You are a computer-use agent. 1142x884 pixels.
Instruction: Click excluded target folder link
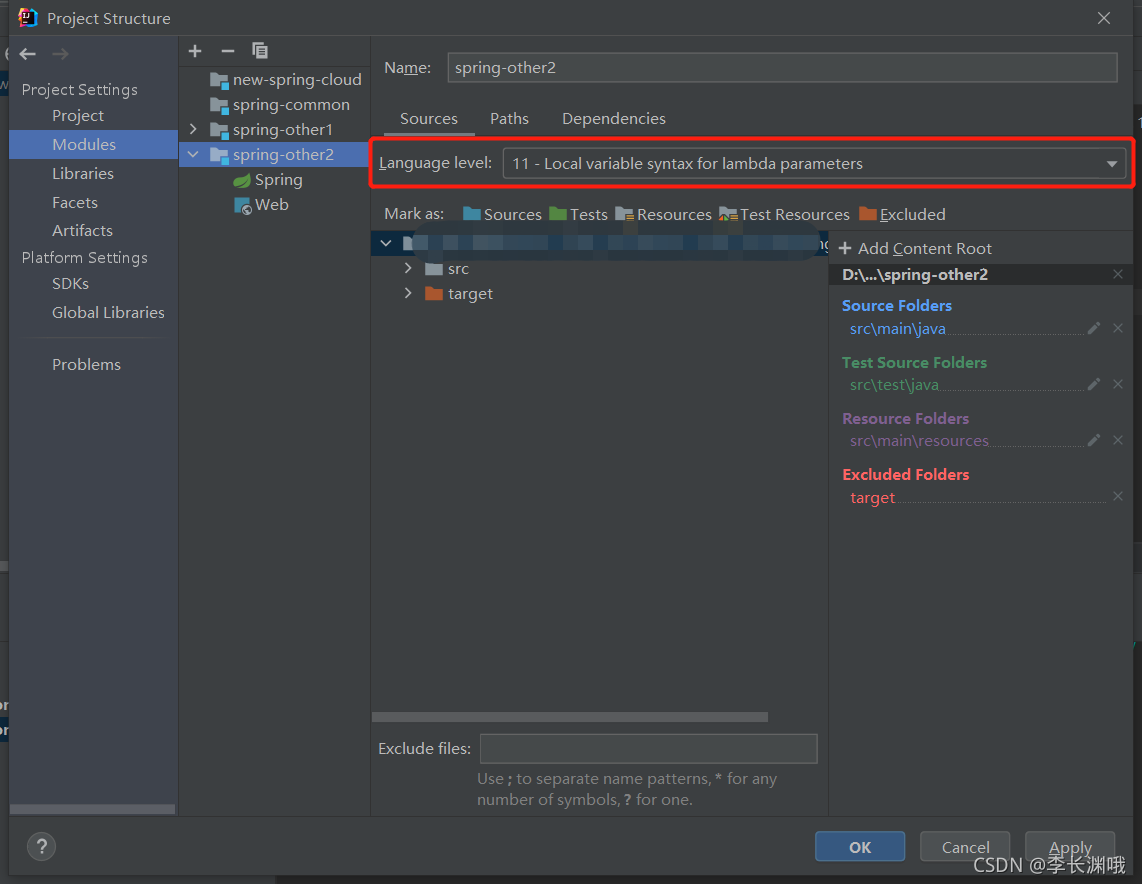click(x=872, y=498)
